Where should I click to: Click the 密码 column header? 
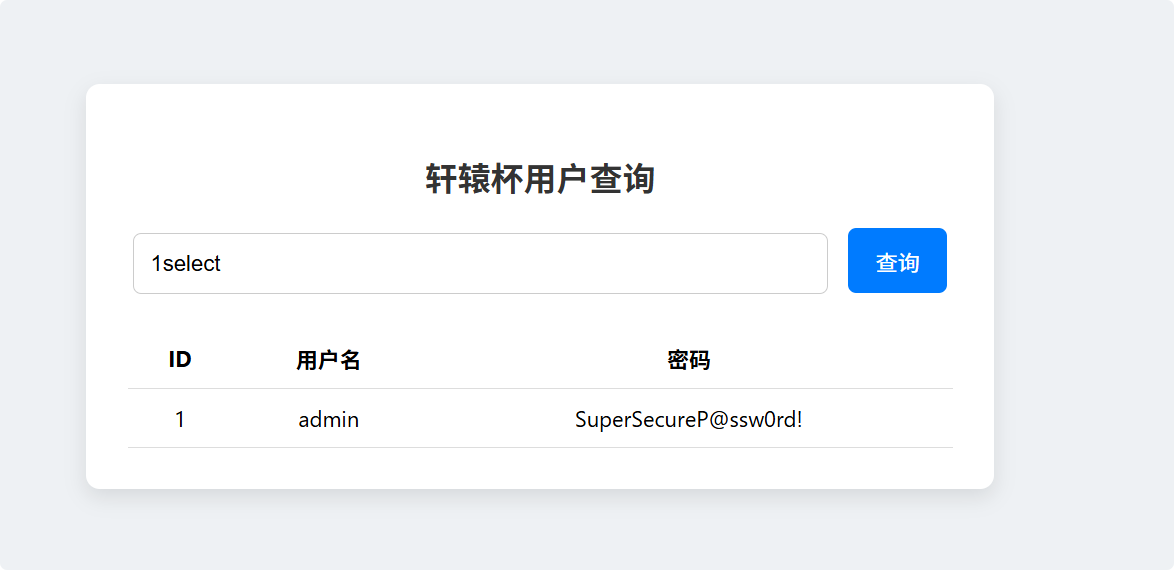689,360
